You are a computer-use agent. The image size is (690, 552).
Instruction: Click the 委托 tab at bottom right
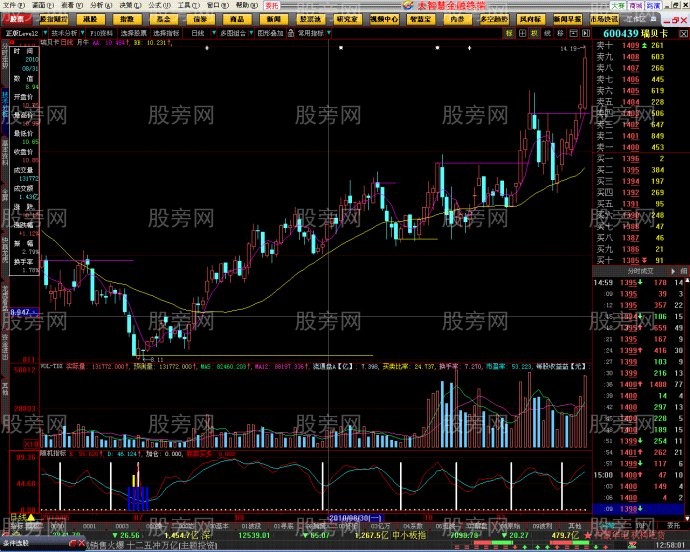coord(673,526)
